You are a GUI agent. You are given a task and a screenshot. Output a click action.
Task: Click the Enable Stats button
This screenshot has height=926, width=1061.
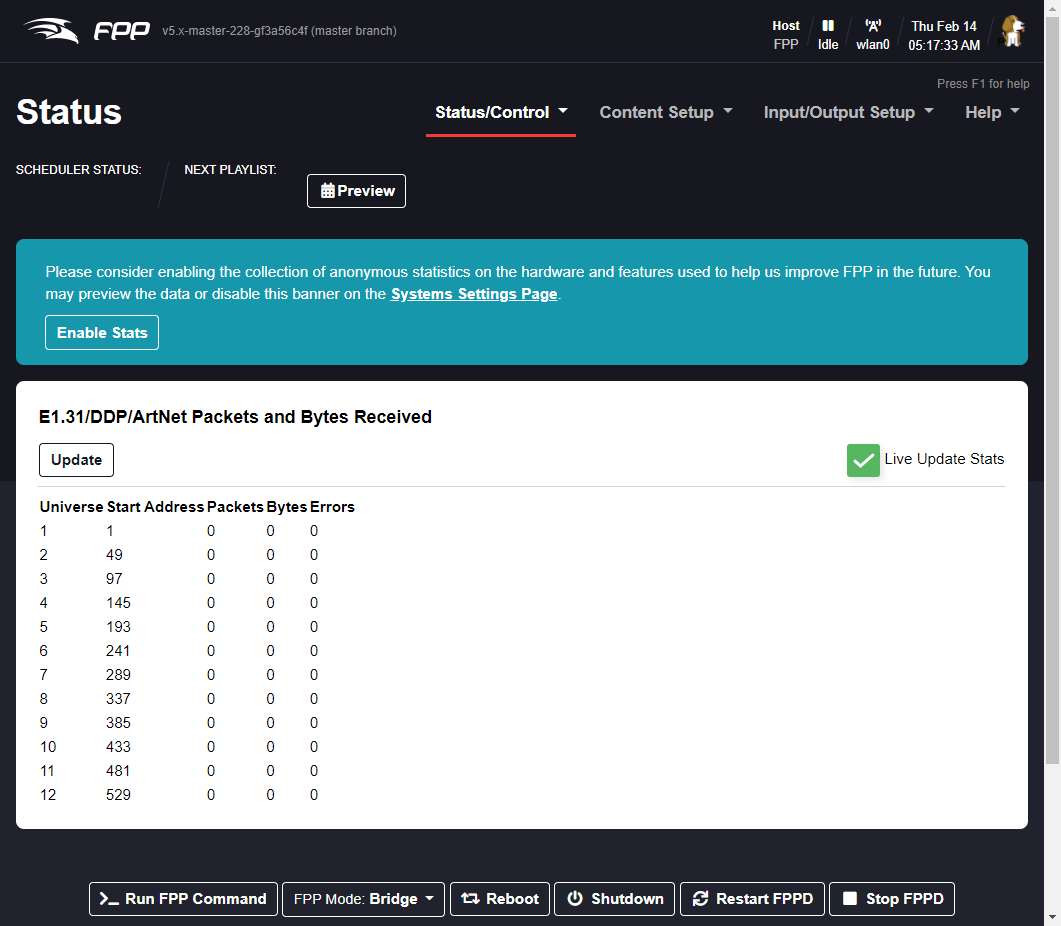pyautogui.click(x=102, y=333)
